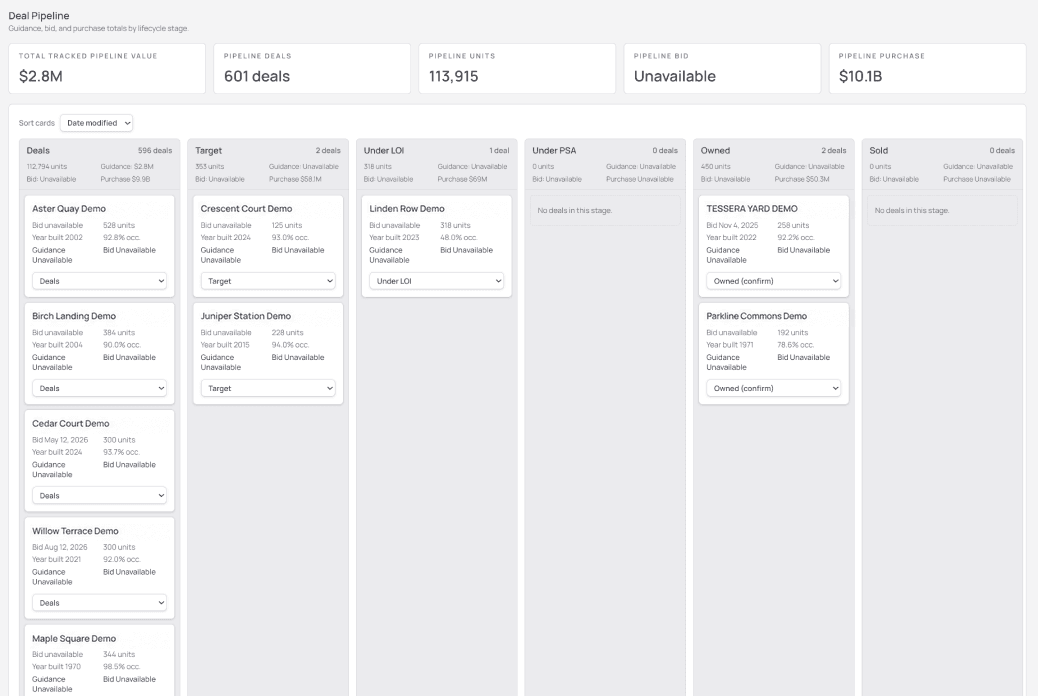Image resolution: width=1038 pixels, height=696 pixels.
Task: Click the Deals column header title
Action: point(38,150)
